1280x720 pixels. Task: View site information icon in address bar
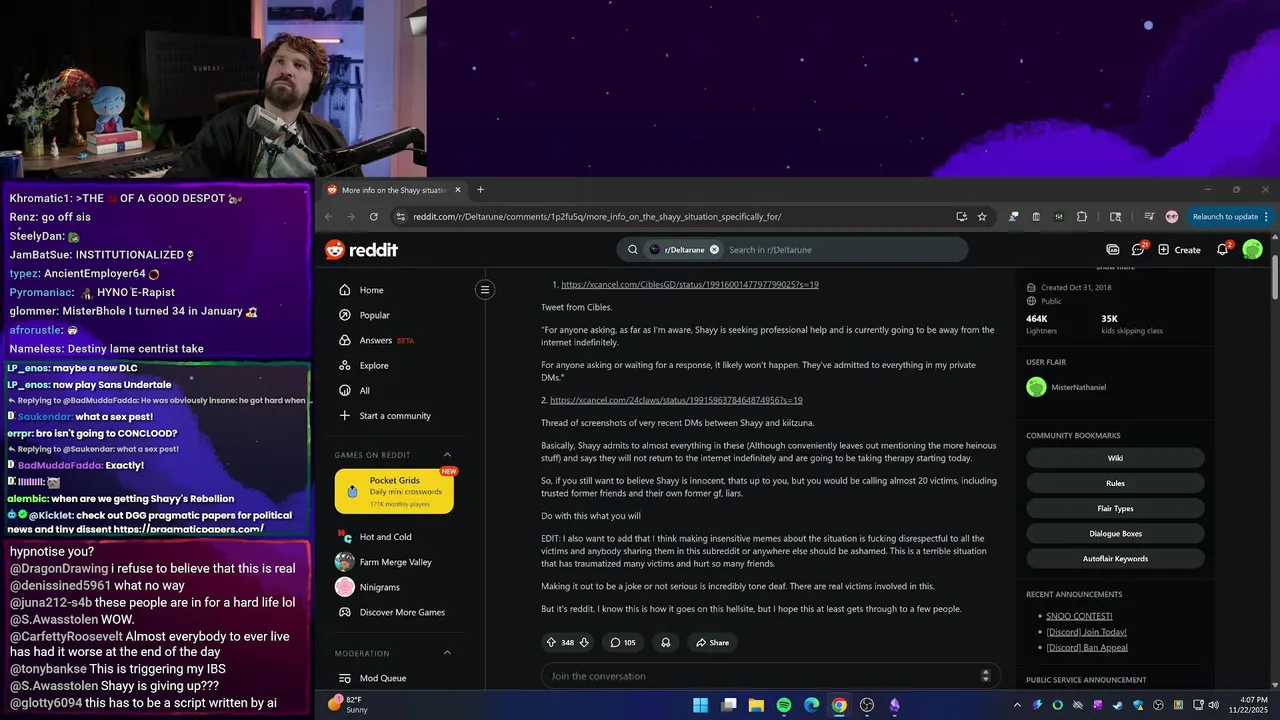pyautogui.click(x=400, y=216)
